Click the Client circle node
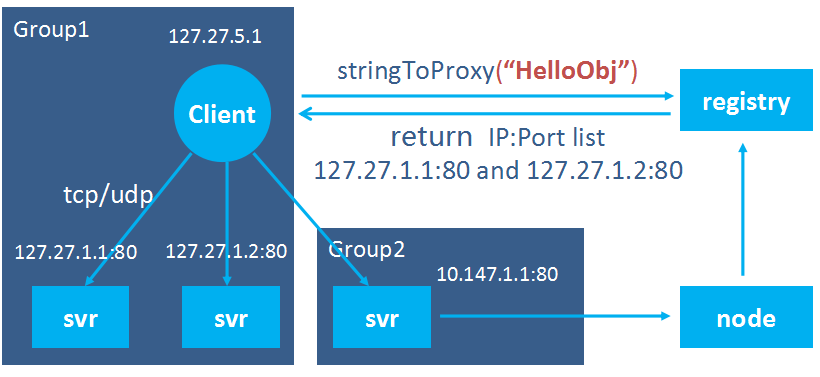This screenshot has width=820, height=377. coord(222,114)
